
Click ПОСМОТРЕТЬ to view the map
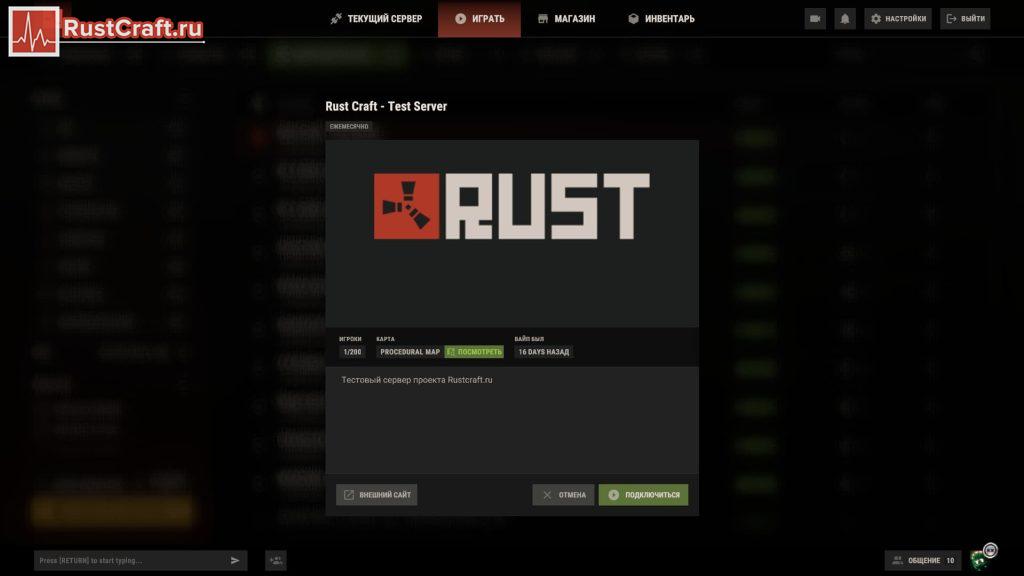point(474,352)
